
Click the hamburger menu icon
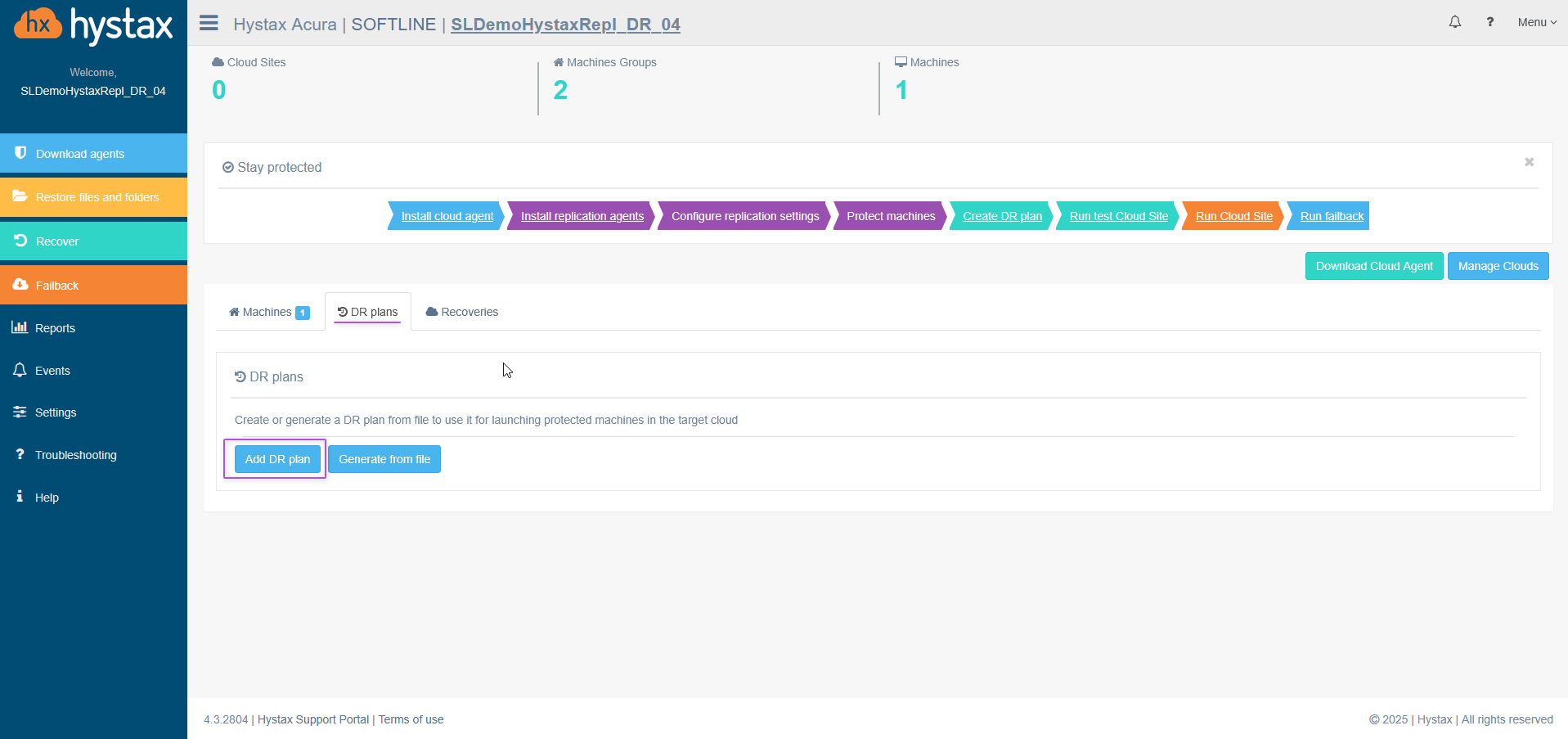[209, 23]
